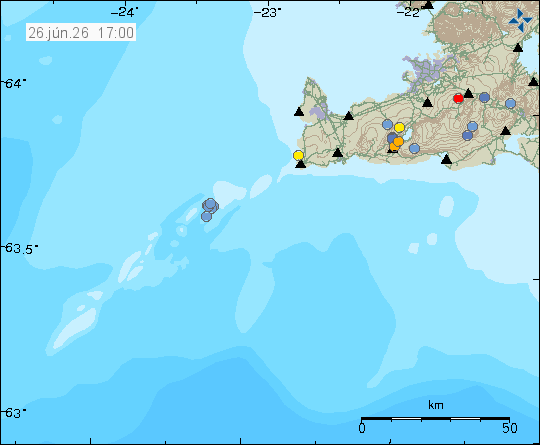Click the upper orange earthquake dot in the cluster
The width and height of the screenshot is (540, 445).
tap(398, 141)
